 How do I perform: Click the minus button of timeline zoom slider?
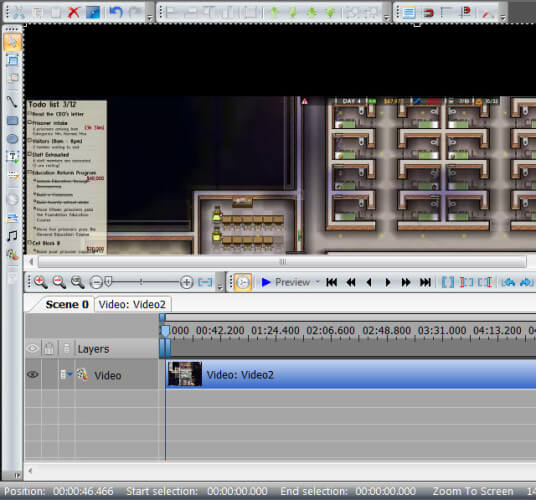[x=96, y=282]
